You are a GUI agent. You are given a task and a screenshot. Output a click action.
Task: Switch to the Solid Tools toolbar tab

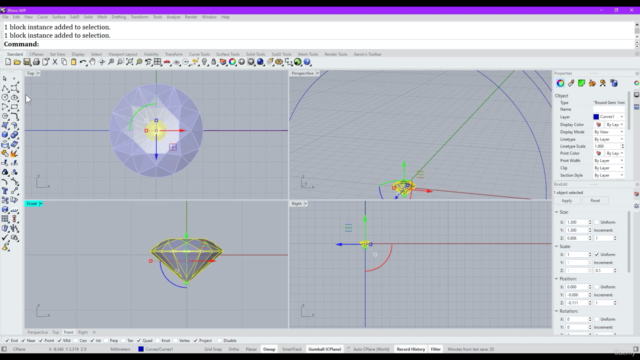point(256,54)
